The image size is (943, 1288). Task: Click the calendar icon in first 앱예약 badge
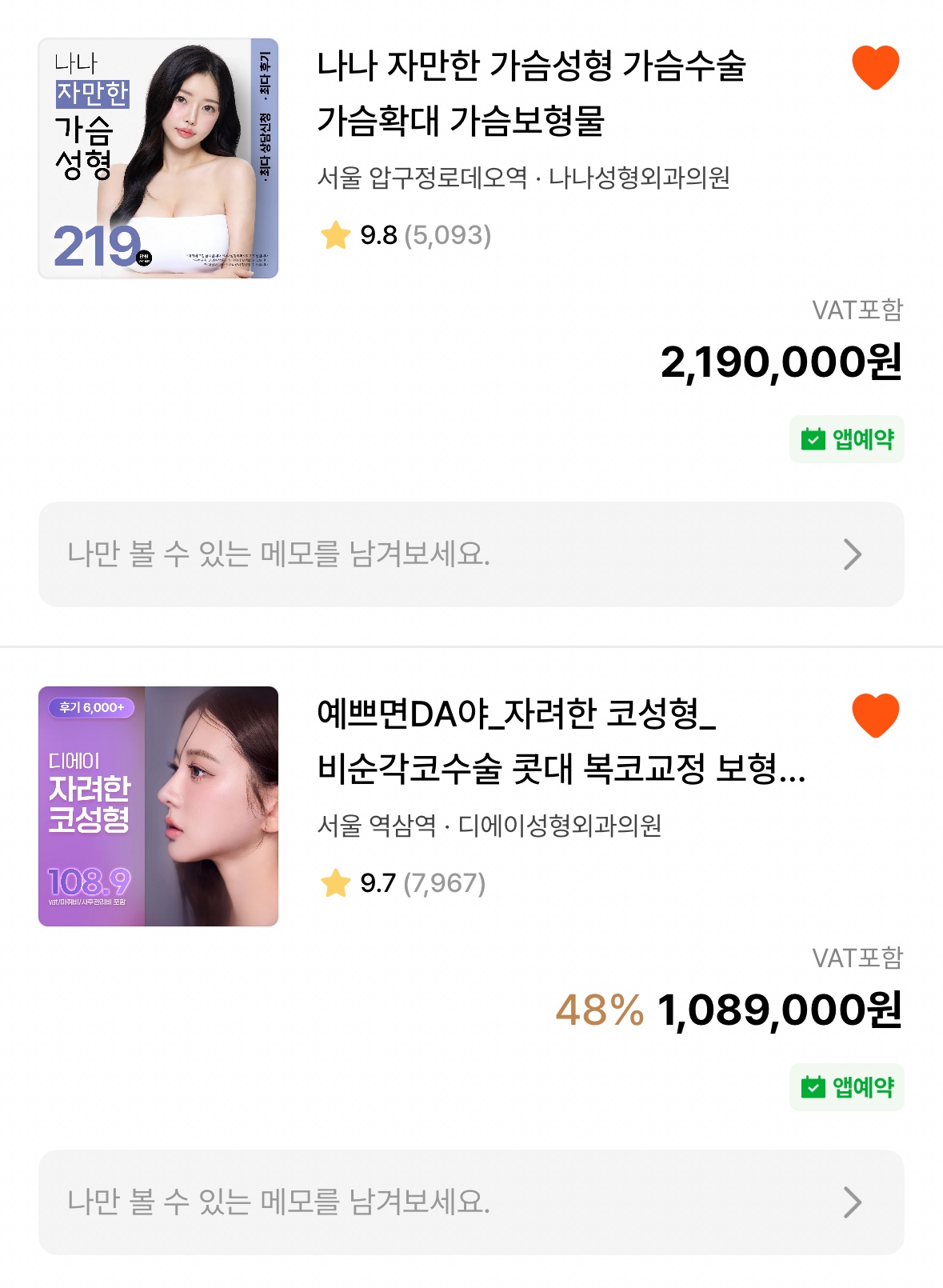tap(813, 439)
